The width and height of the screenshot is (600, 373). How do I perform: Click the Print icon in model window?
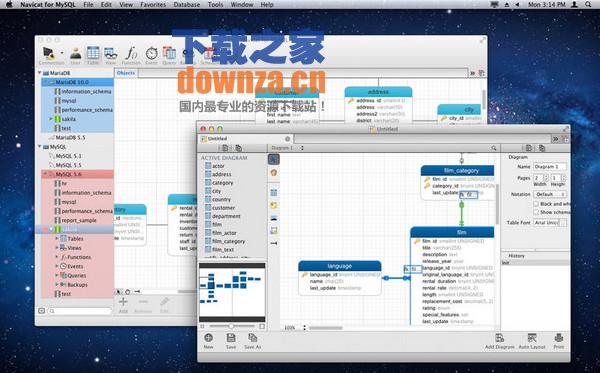tap(559, 337)
